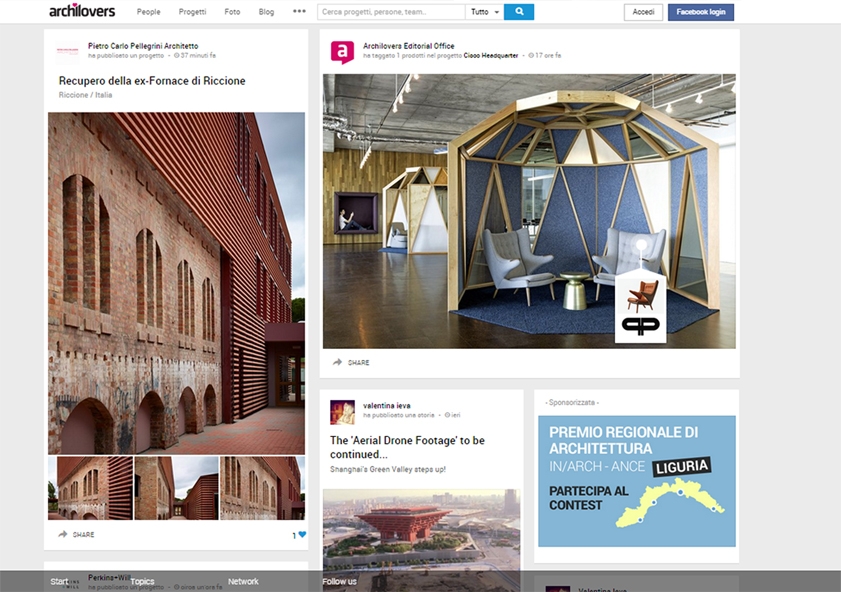Click the 'Riccione / Italia' location text

coord(85,95)
